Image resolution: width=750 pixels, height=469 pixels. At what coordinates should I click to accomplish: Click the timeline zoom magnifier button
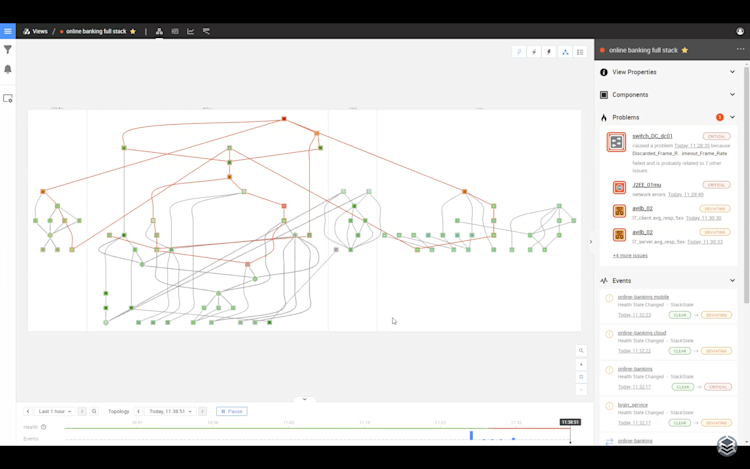(x=94, y=411)
